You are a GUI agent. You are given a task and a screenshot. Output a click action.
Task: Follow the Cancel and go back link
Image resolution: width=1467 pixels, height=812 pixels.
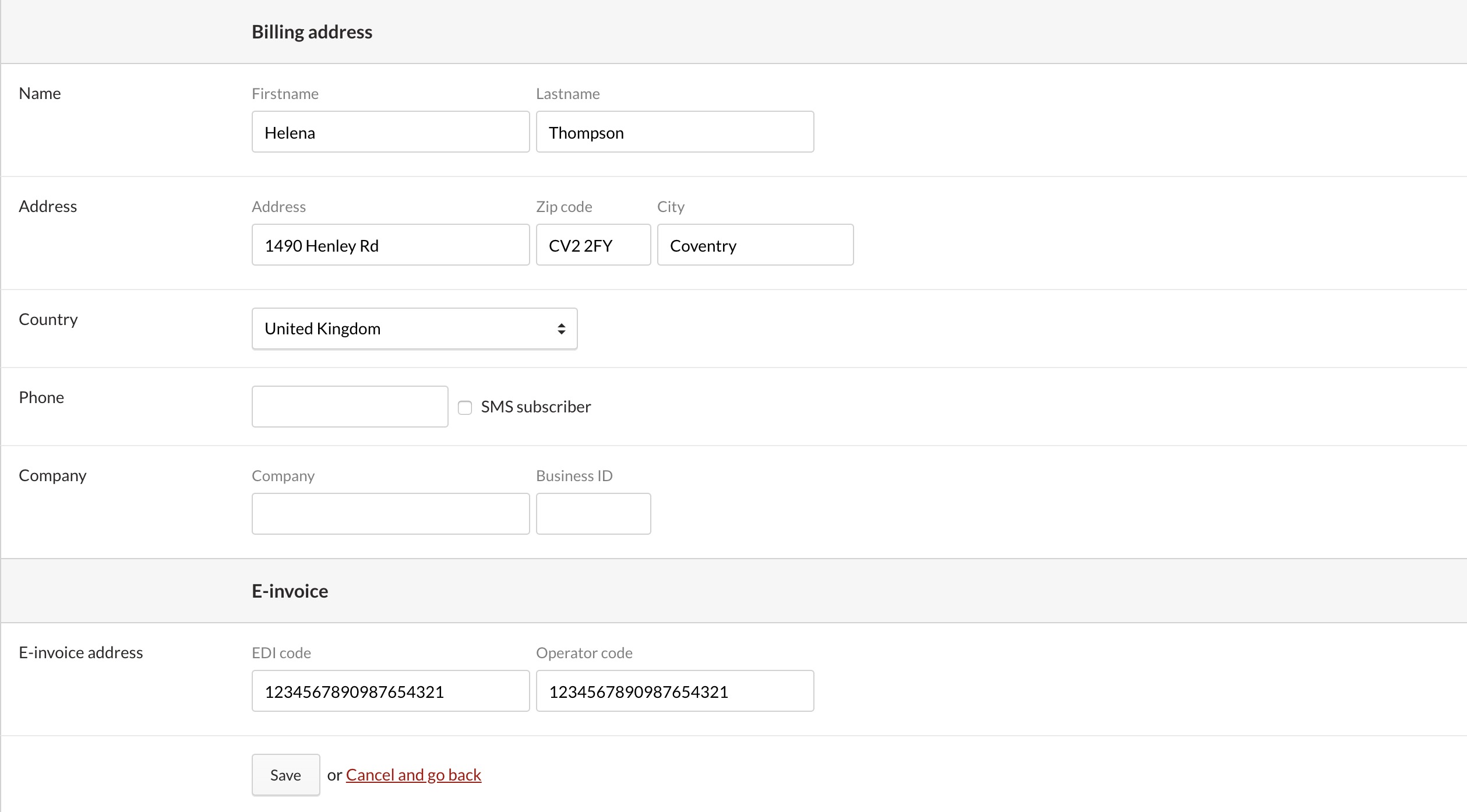tap(414, 775)
